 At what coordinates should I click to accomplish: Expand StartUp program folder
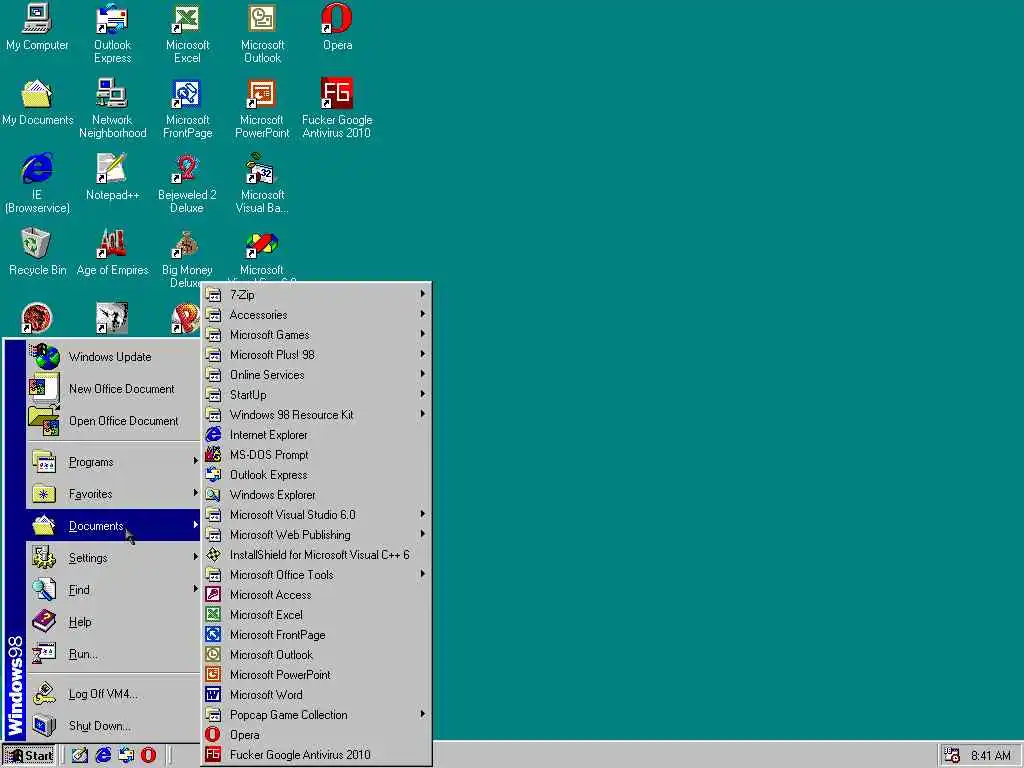(317, 394)
